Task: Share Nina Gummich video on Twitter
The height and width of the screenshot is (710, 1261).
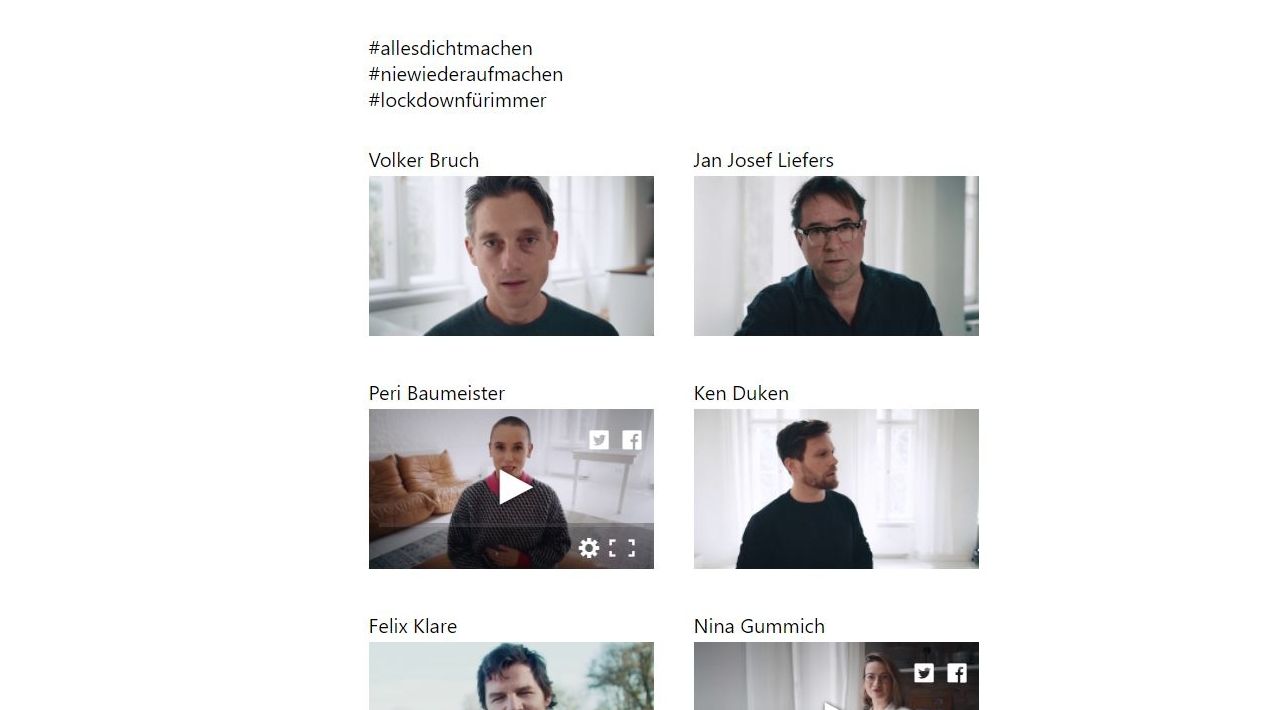Action: pyautogui.click(x=924, y=673)
